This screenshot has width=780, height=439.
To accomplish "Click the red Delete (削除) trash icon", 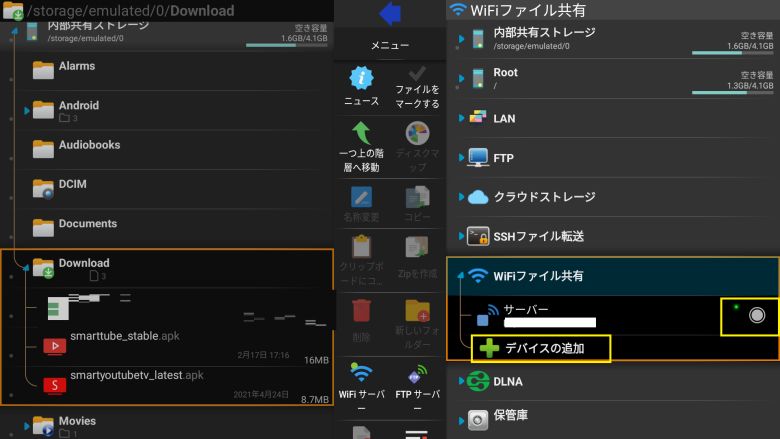I will 361,311.
